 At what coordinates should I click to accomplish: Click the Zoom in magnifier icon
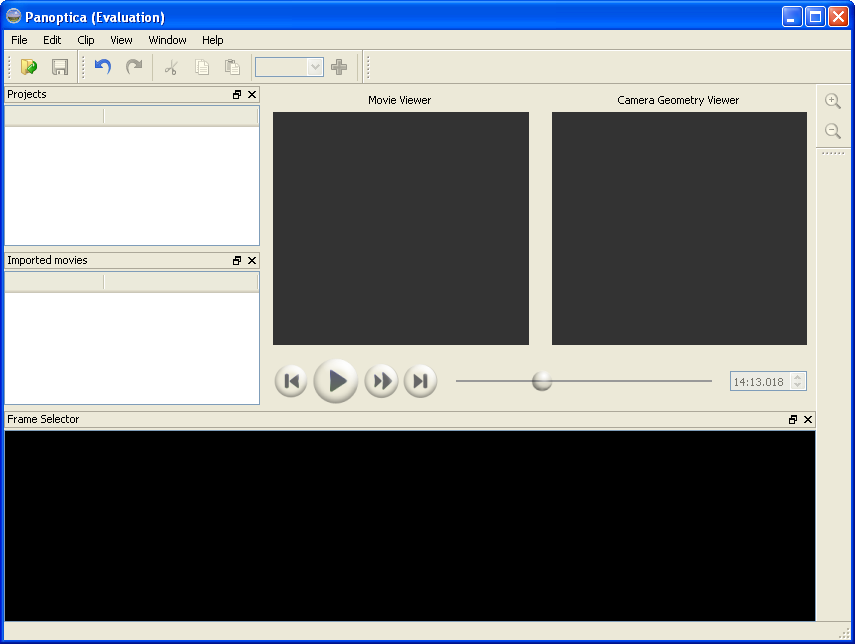point(832,101)
